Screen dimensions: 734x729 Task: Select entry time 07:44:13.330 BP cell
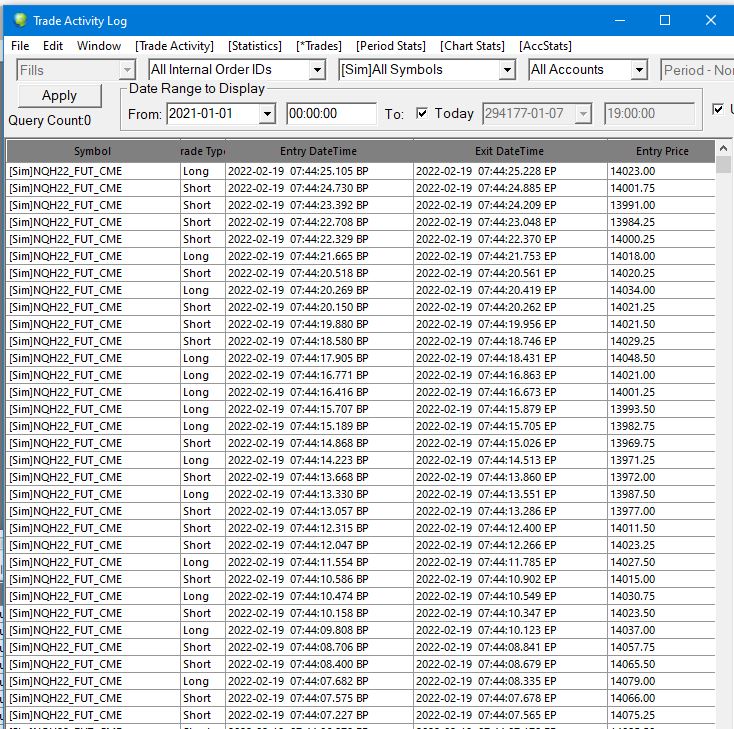tap(319, 494)
